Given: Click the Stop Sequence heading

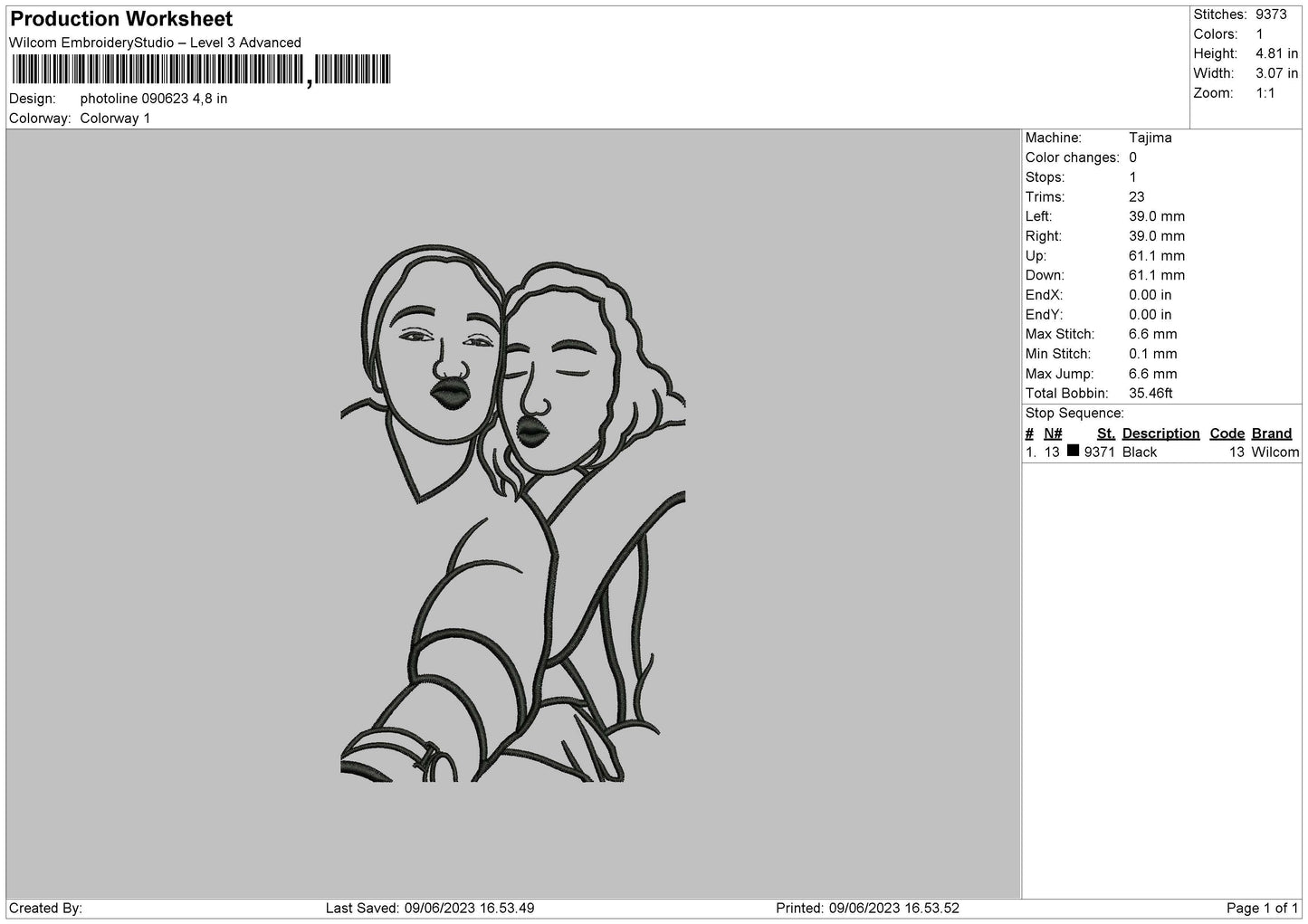Looking at the screenshot, I should point(1074,414).
